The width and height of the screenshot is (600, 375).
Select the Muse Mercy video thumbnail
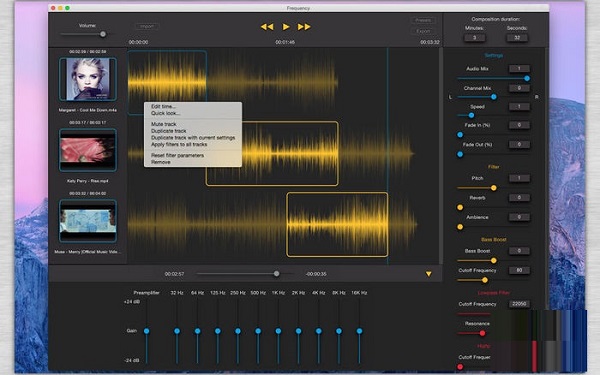(x=88, y=221)
